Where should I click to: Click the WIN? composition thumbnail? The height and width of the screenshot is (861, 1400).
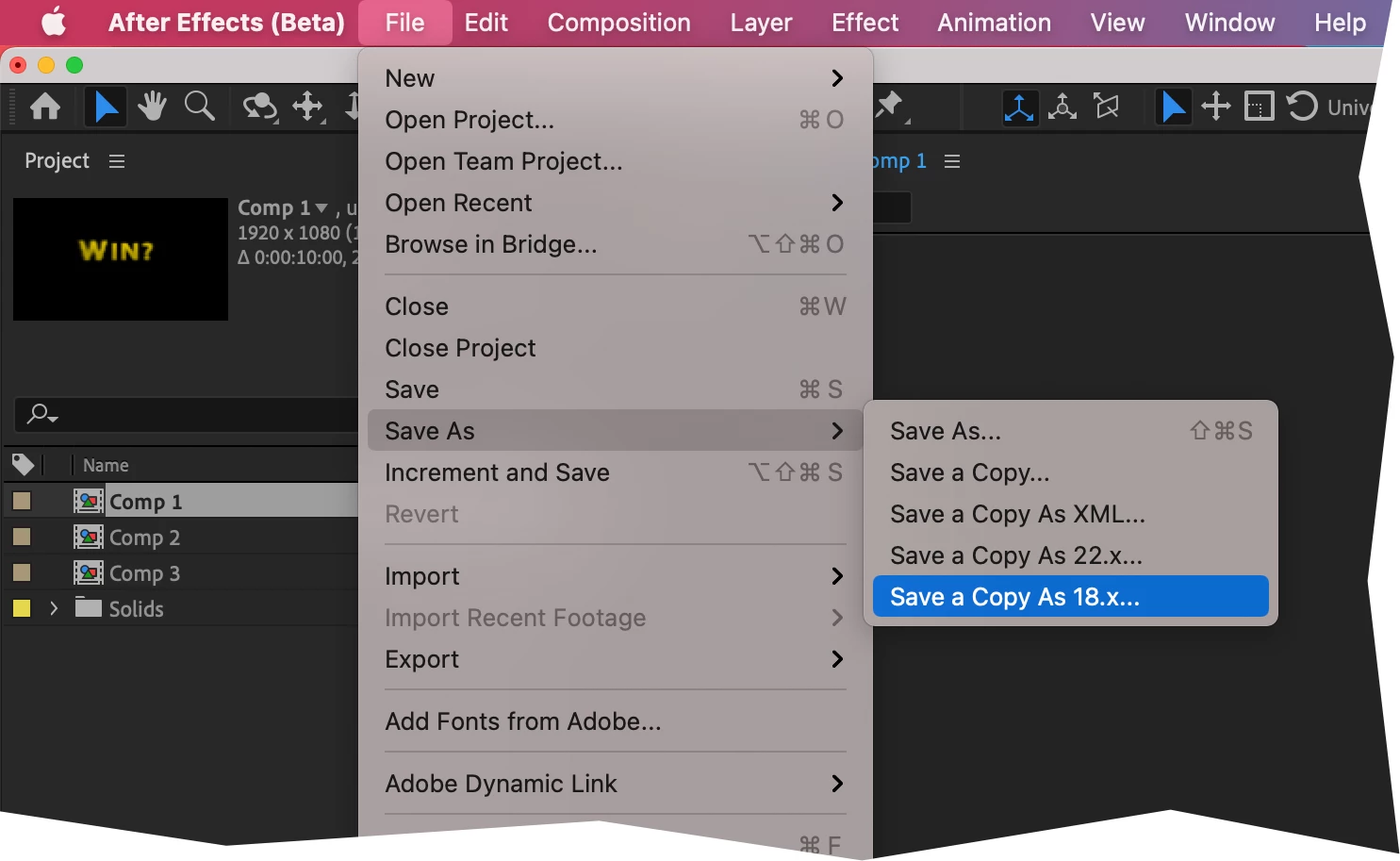121,259
